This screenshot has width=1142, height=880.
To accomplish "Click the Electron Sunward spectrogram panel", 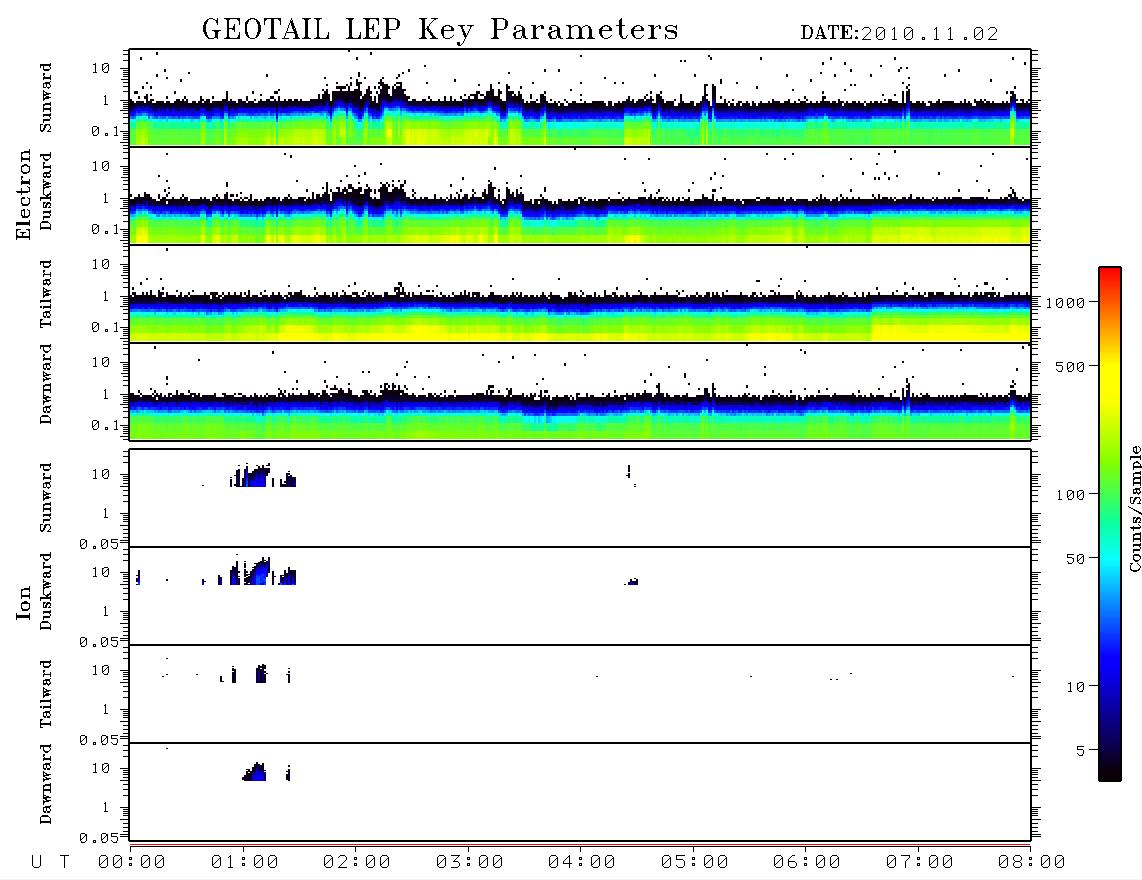I will [580, 98].
